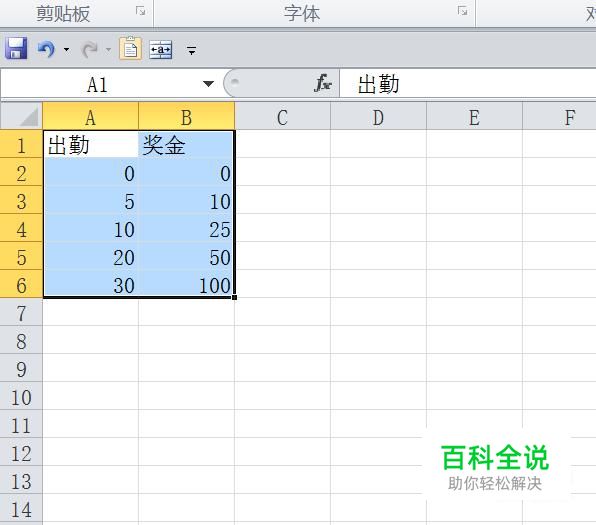Click cell A2 with value 0
The image size is (596, 525).
[91, 172]
